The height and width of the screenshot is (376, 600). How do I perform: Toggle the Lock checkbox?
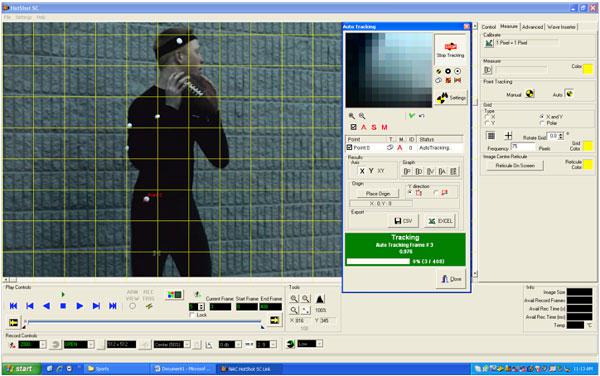pyautogui.click(x=192, y=315)
